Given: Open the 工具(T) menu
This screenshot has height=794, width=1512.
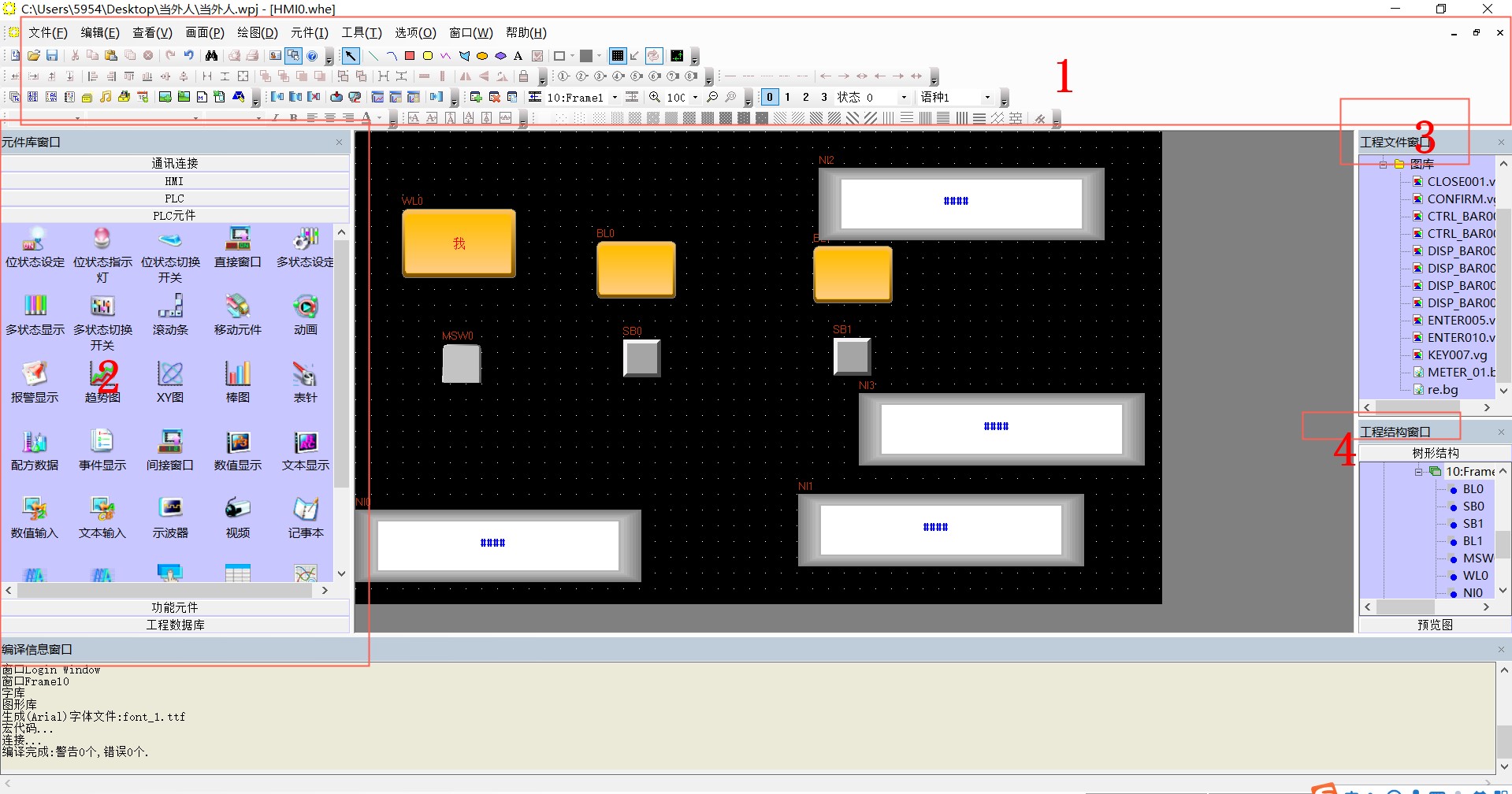Looking at the screenshot, I should (361, 33).
